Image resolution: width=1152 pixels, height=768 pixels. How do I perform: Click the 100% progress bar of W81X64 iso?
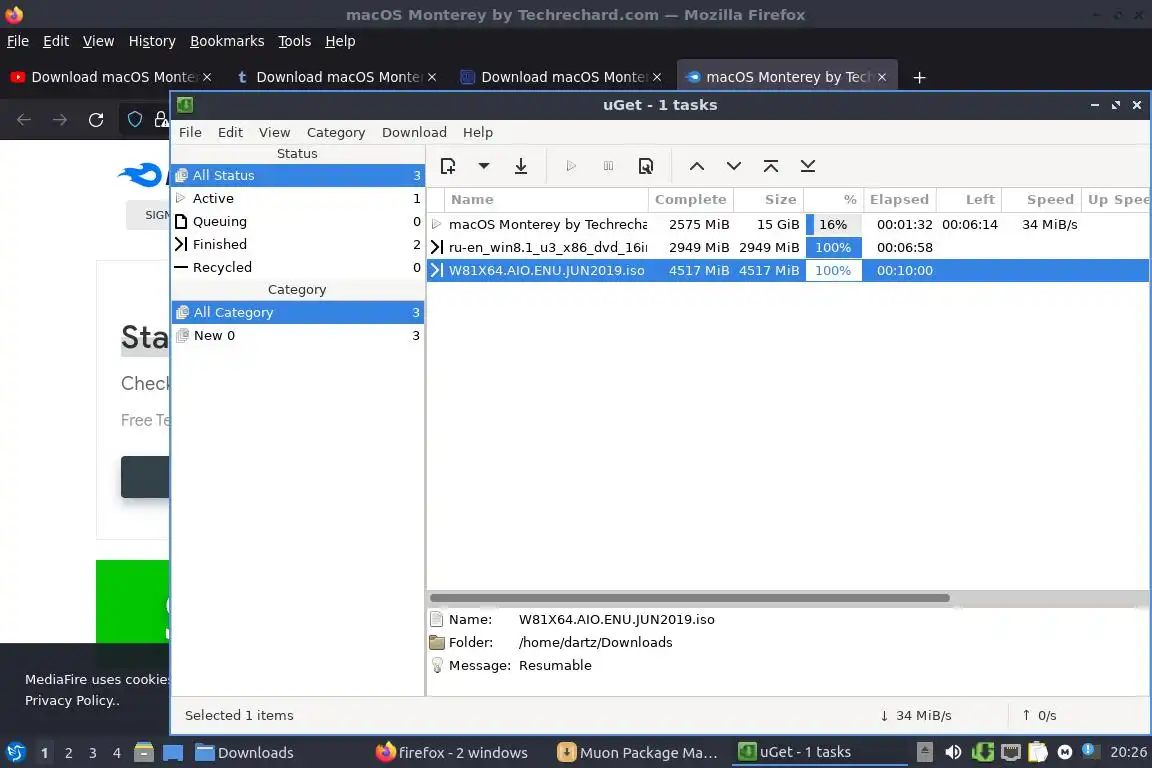pyautogui.click(x=834, y=270)
